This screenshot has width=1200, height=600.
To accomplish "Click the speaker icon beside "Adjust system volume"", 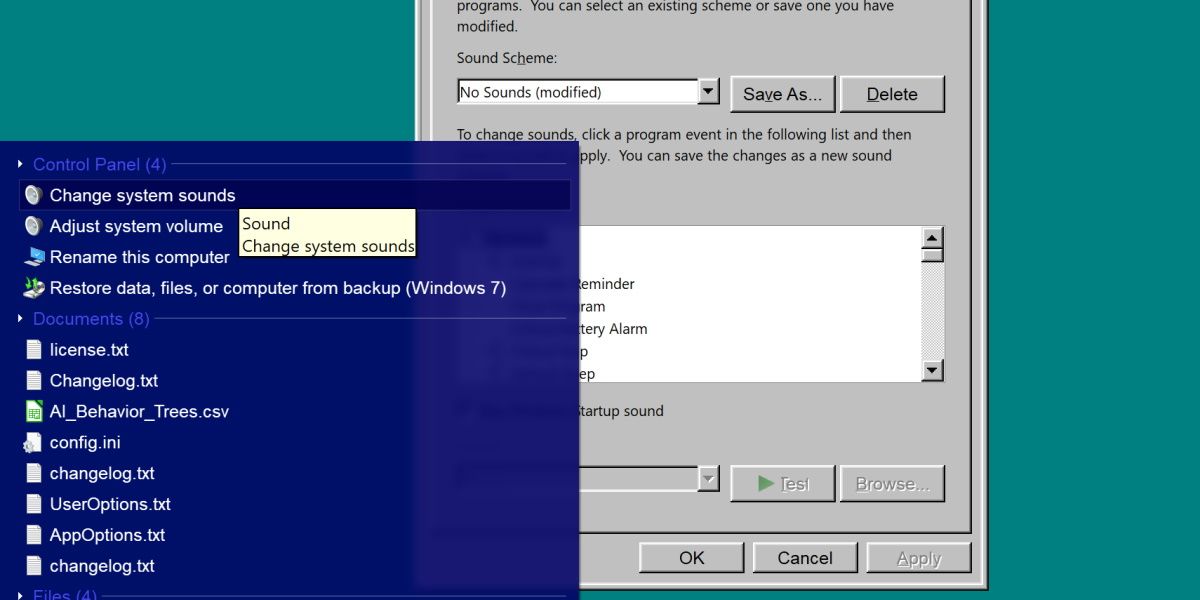I will pos(32,226).
